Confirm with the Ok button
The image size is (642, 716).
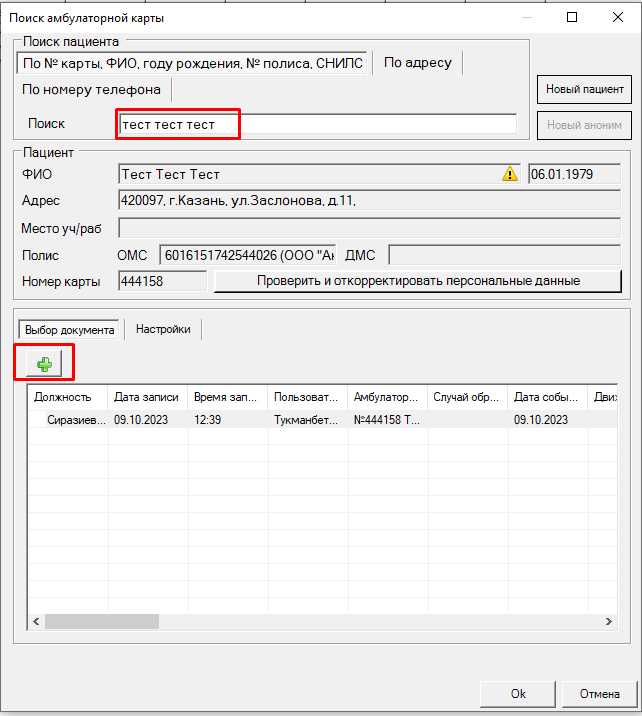point(517,693)
